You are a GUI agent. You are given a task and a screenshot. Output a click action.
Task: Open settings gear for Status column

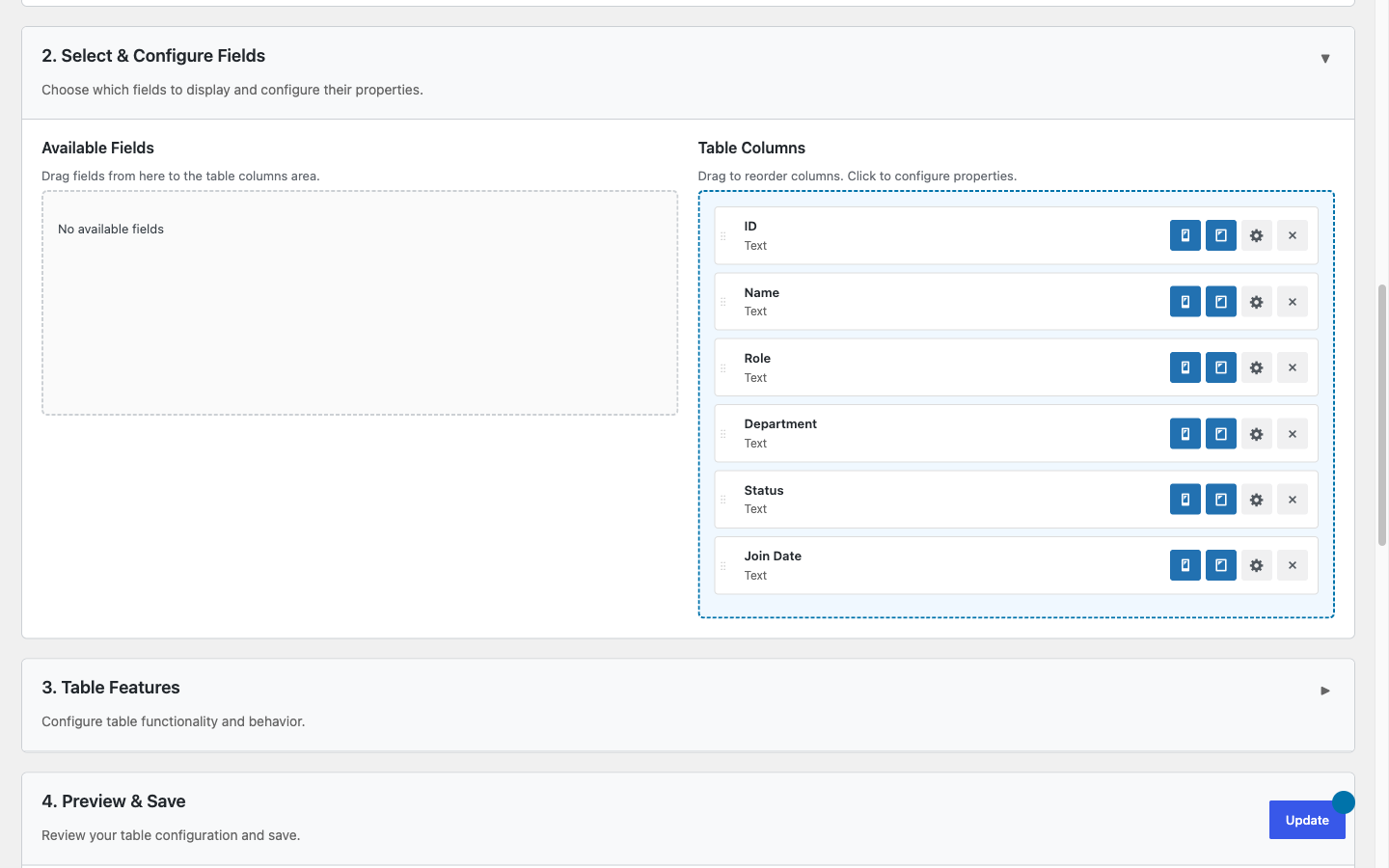[1256, 500]
